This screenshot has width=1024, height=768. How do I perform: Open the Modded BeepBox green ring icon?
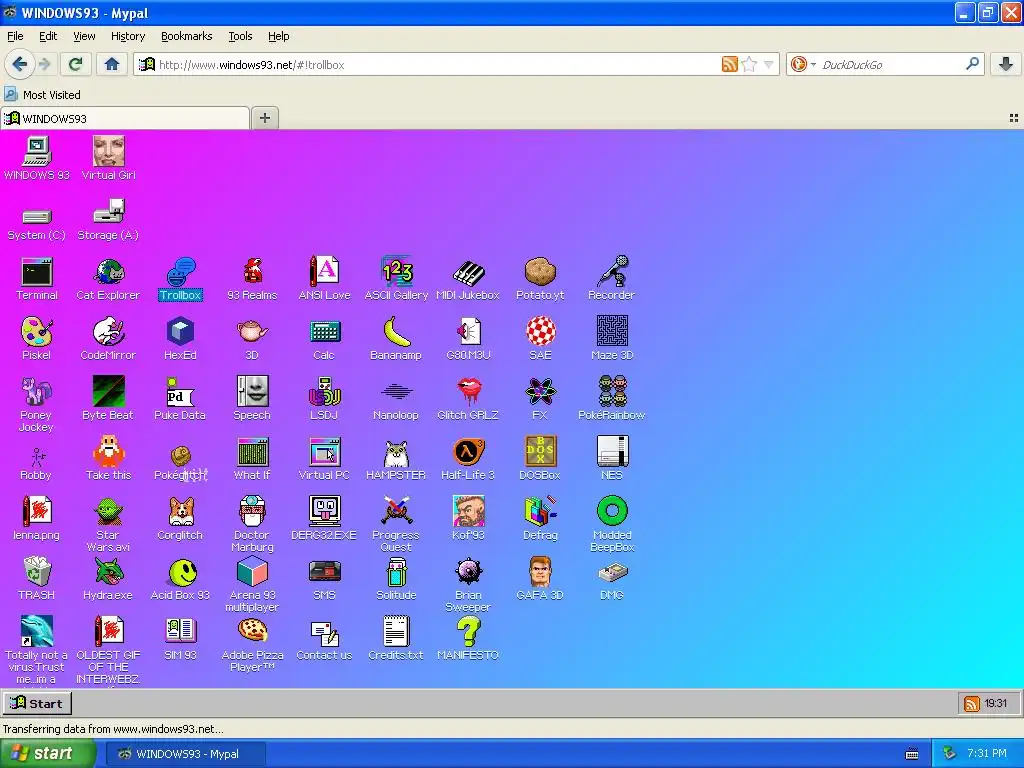(x=612, y=524)
